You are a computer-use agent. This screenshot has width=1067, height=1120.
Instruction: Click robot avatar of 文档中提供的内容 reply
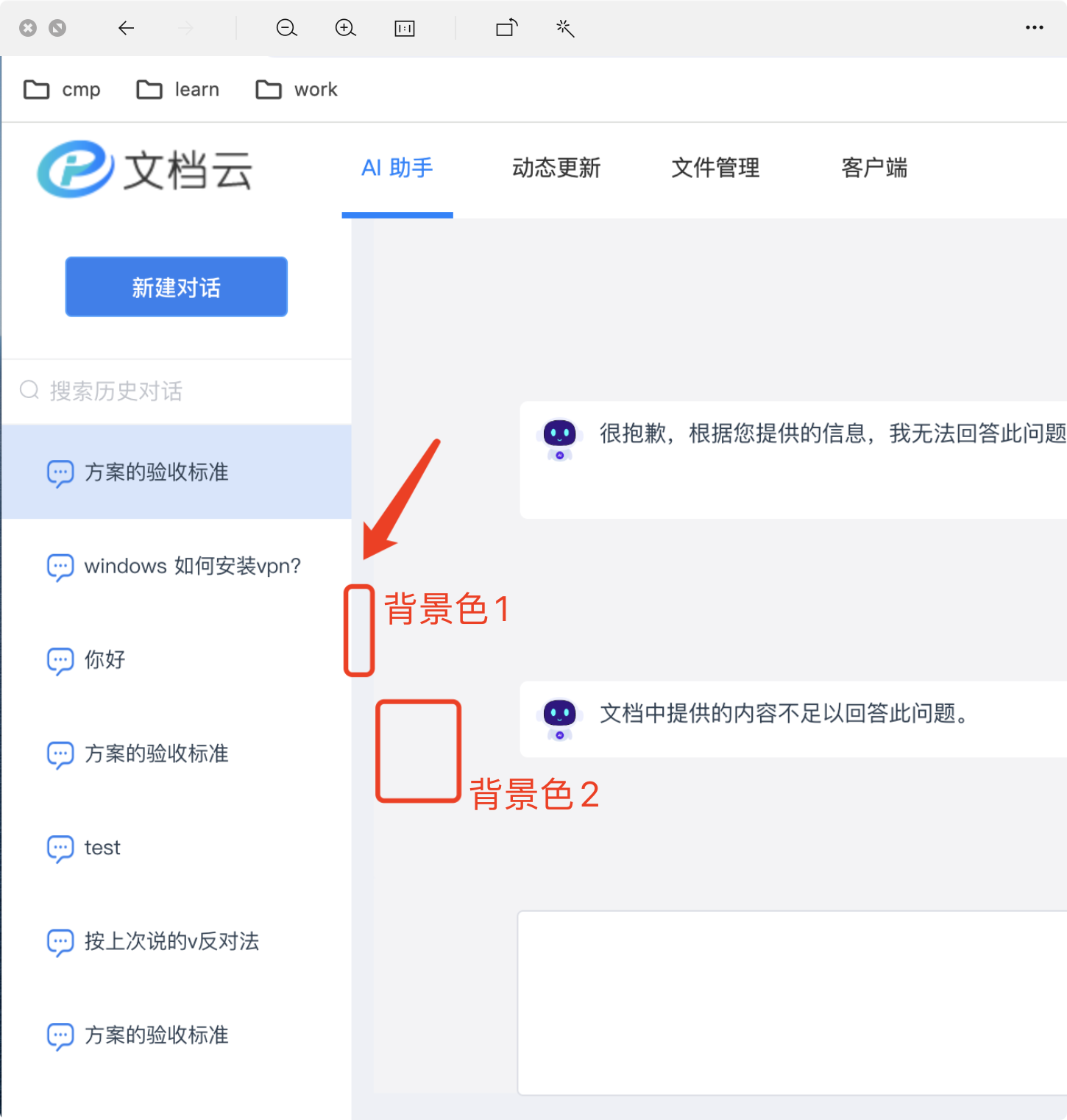pos(559,718)
